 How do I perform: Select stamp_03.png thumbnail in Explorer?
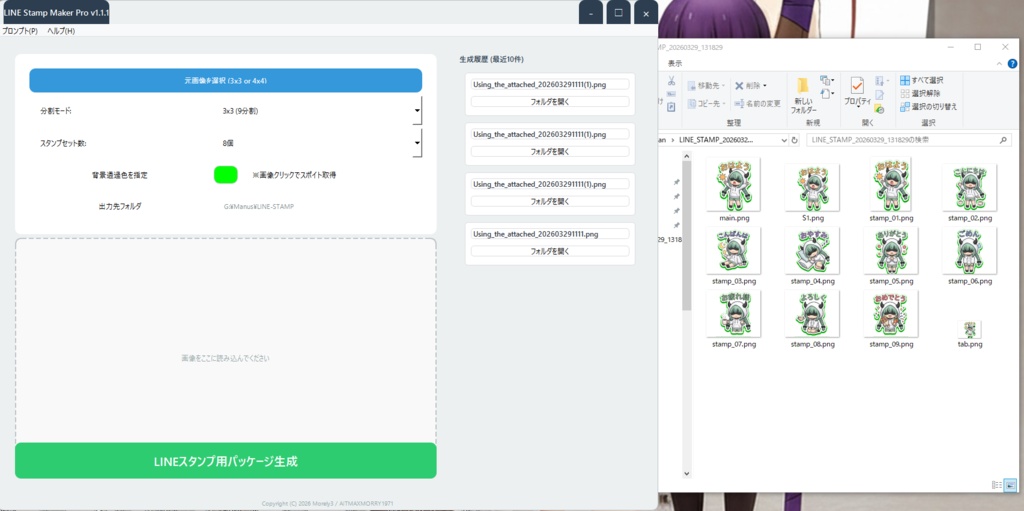(x=733, y=251)
